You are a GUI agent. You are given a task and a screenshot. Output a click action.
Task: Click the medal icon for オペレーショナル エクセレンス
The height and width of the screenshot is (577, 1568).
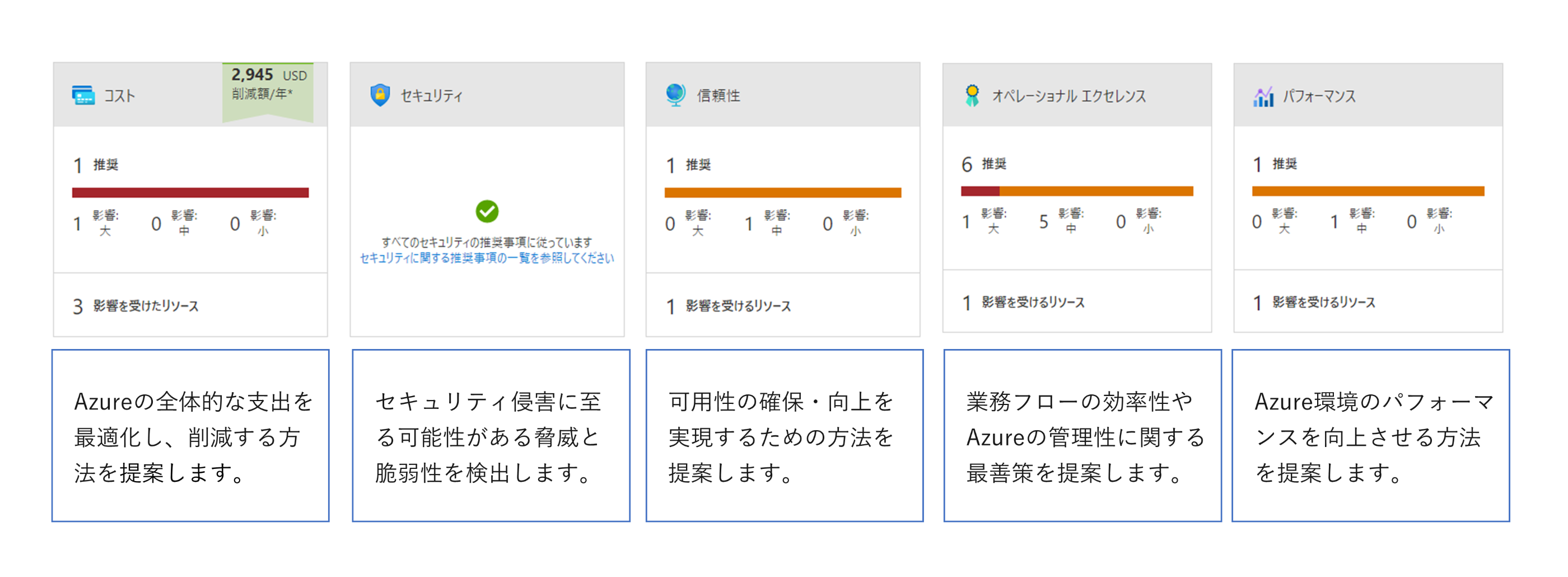pyautogui.click(x=972, y=94)
